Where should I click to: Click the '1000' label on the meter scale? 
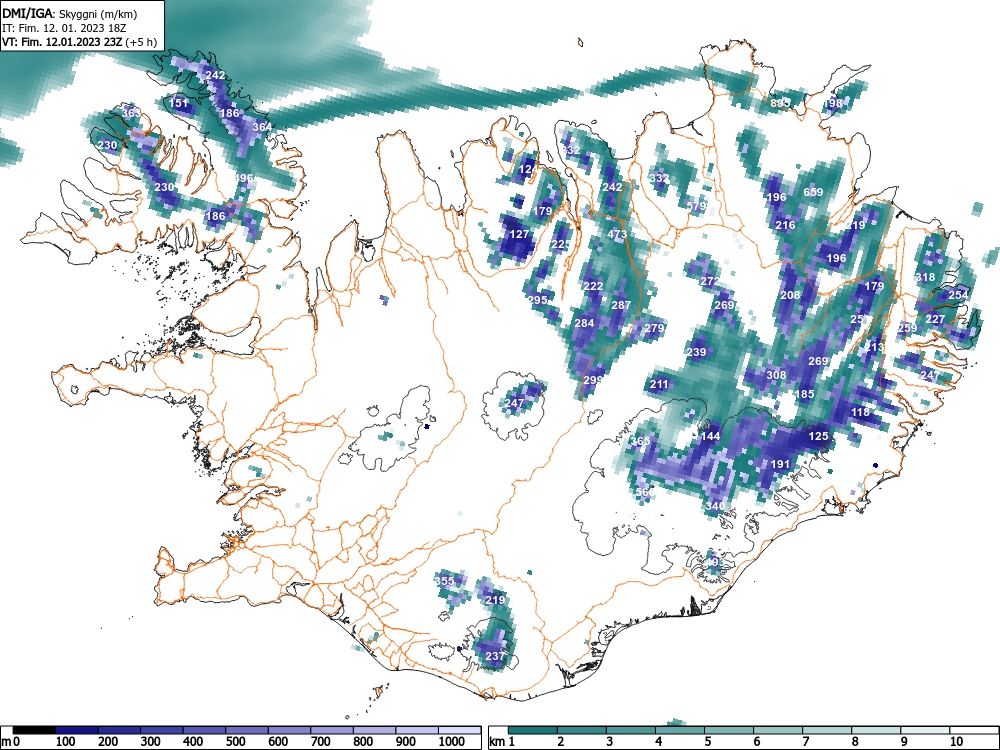coord(451,741)
